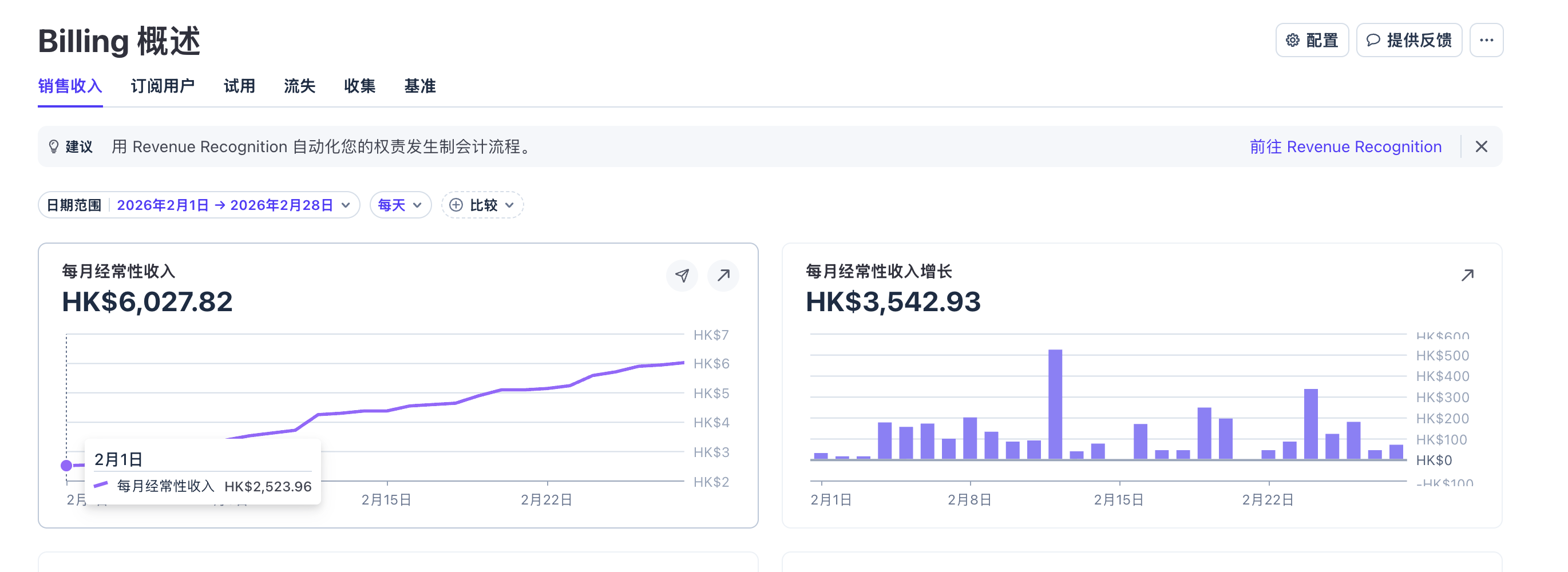Go to the 收集 tab
The image size is (1568, 572).
[x=360, y=86]
